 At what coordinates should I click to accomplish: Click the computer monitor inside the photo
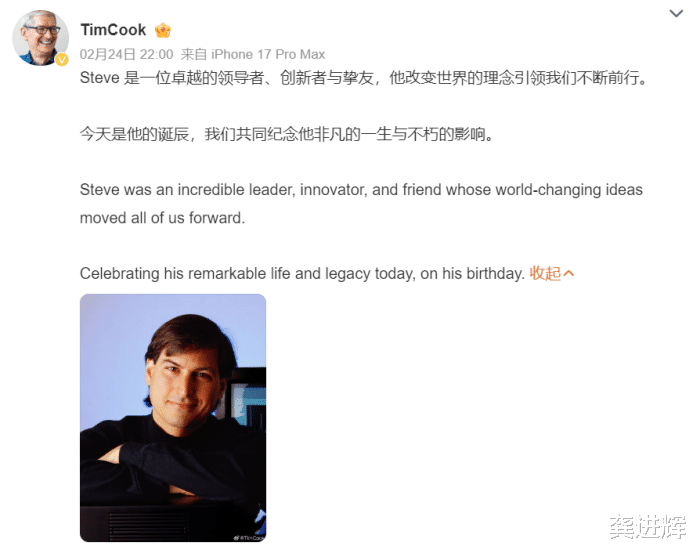(x=245, y=397)
